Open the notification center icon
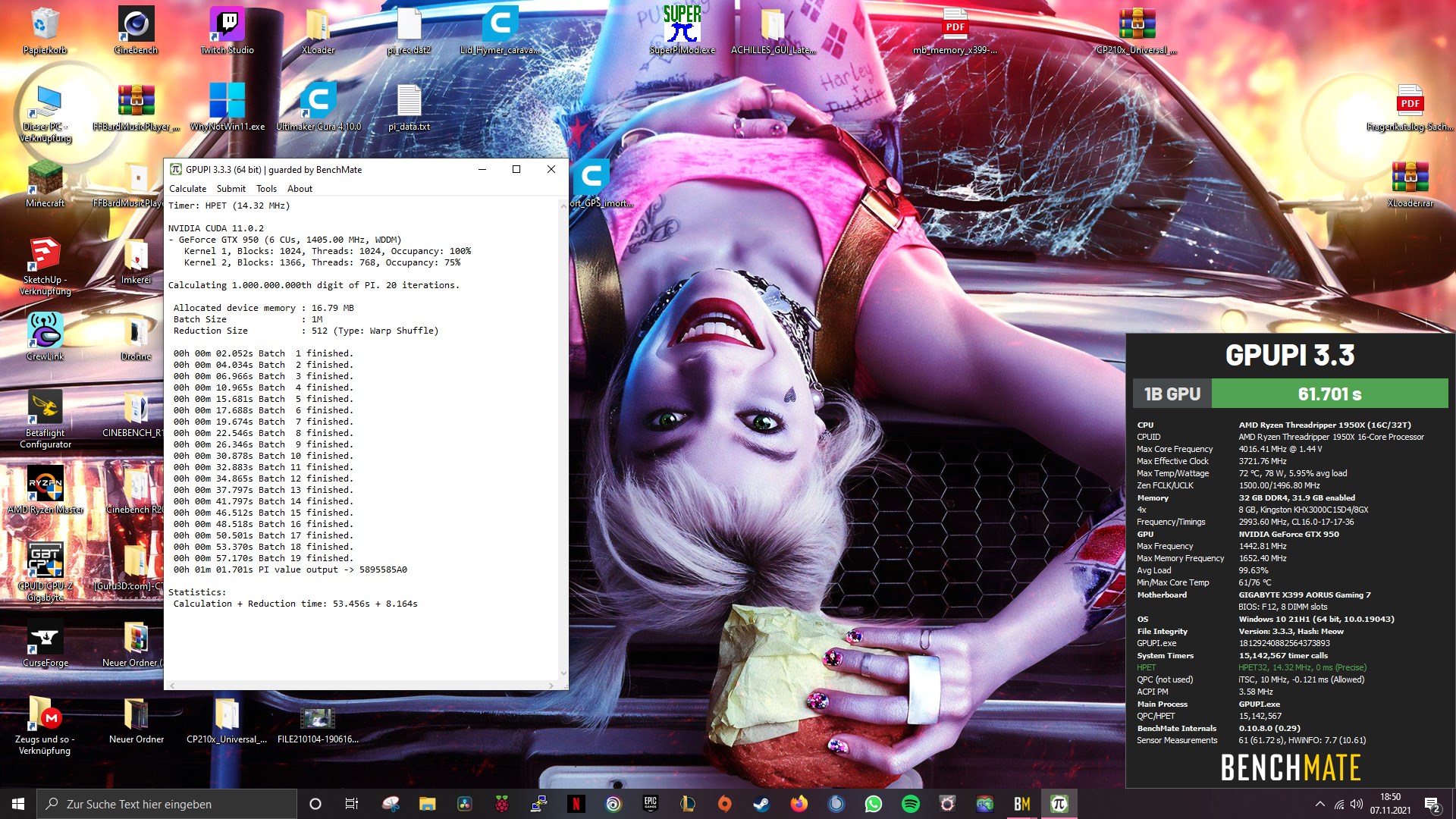 tap(1432, 804)
